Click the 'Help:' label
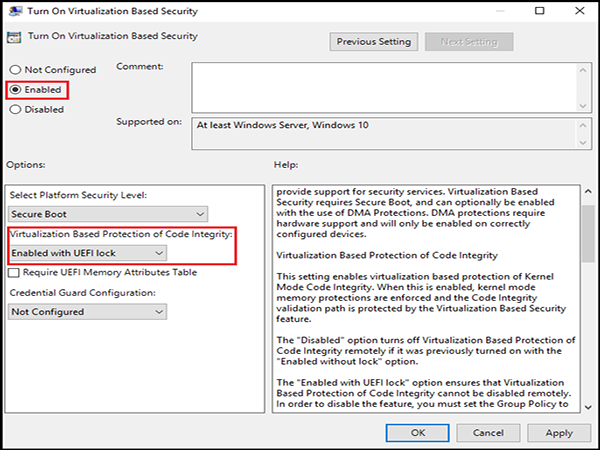Viewport: 600px width, 450px height. coord(286,165)
